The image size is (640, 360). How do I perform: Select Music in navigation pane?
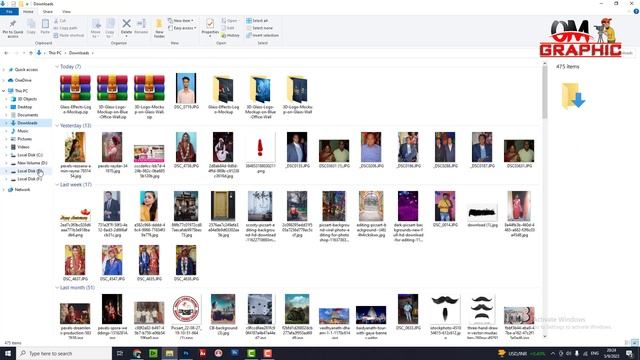coord(23,131)
